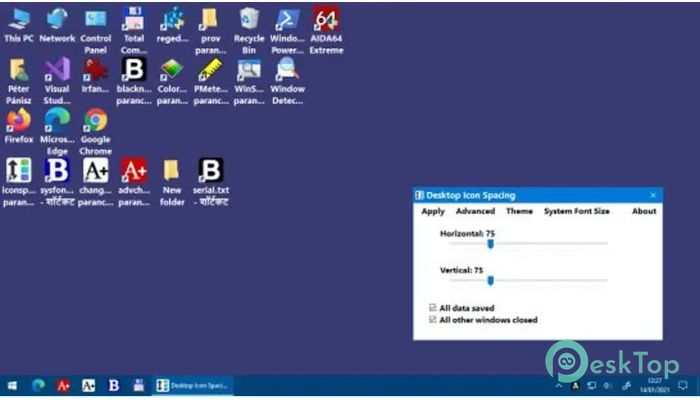
Task: Click white A+ taskbar icon
Action: point(88,385)
